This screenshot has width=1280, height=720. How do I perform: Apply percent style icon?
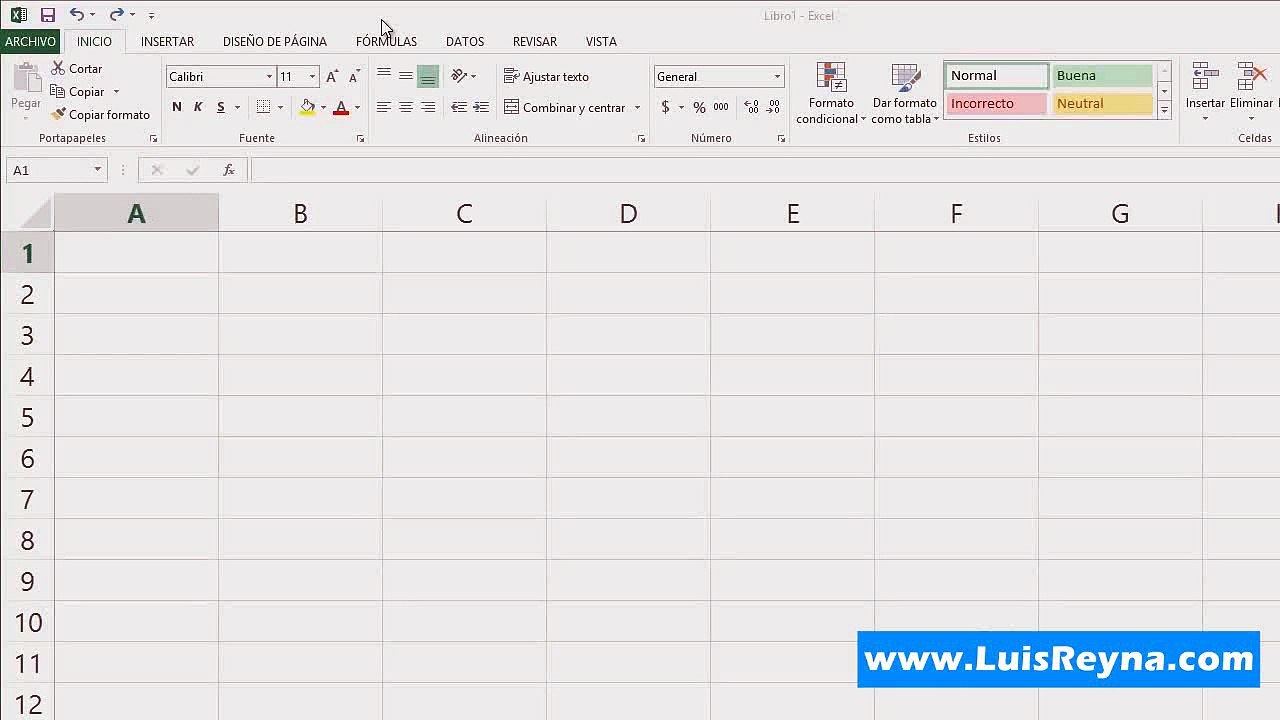point(699,107)
